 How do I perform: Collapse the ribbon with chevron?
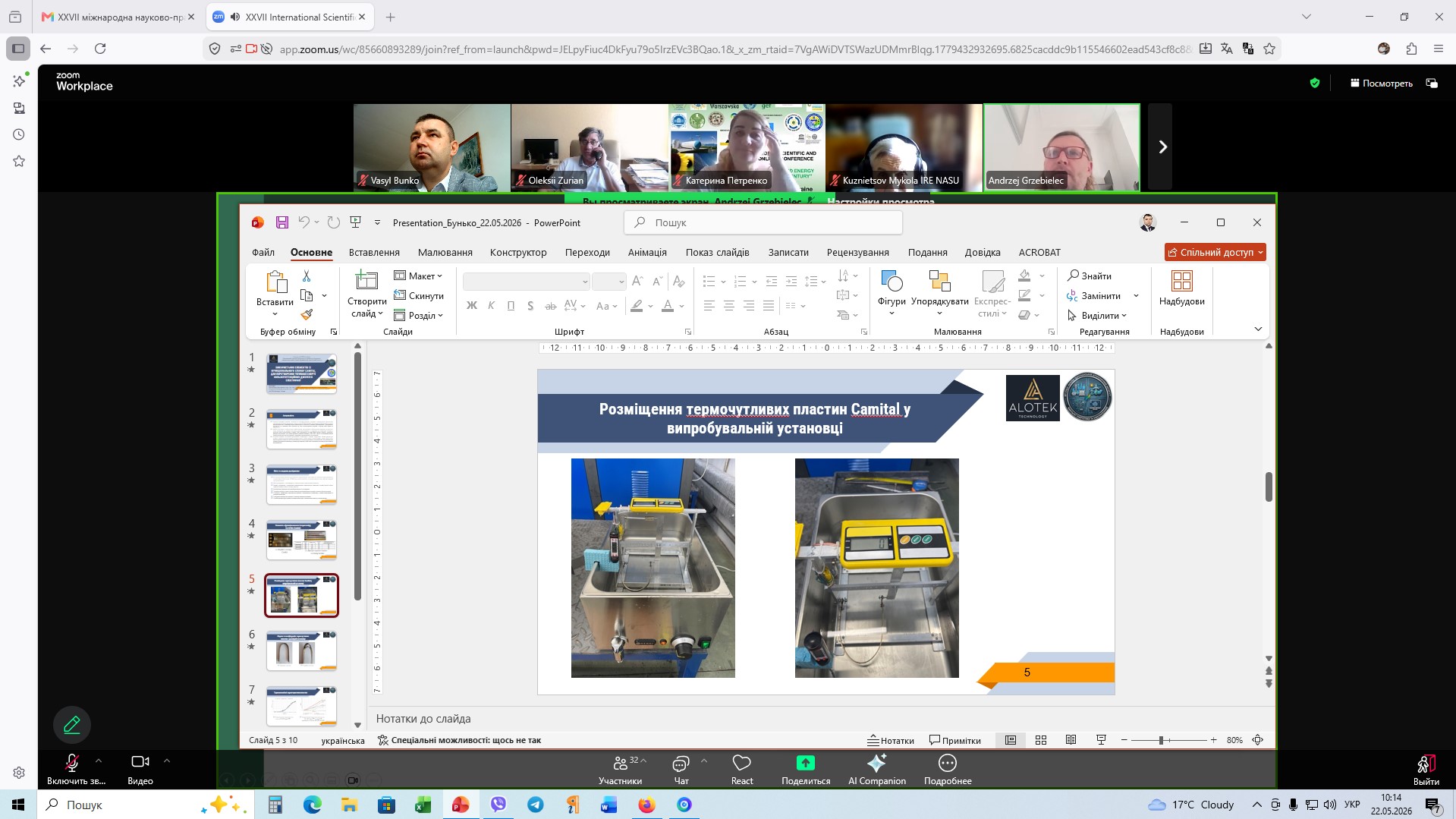pyautogui.click(x=1258, y=329)
